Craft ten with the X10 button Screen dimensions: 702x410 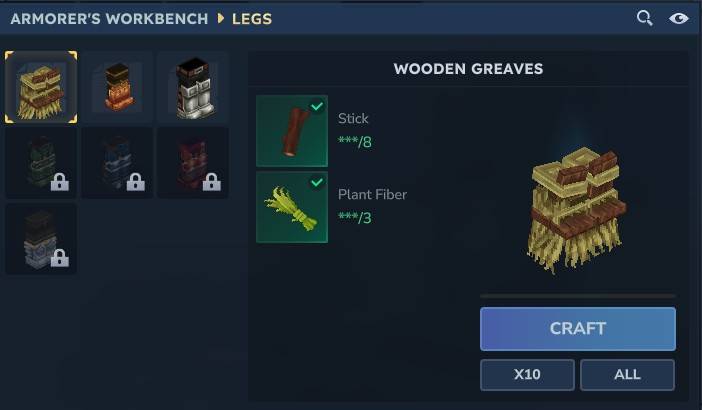click(527, 375)
